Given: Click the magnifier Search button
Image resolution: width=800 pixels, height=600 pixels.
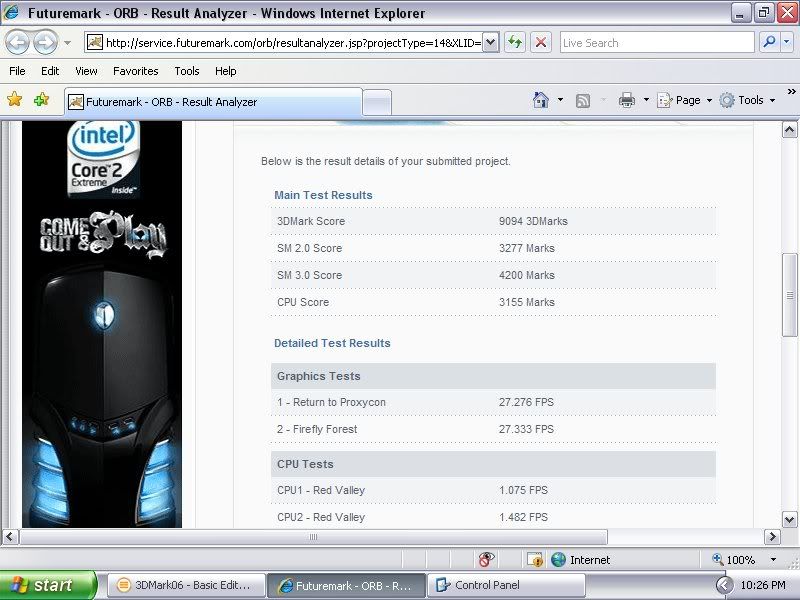Looking at the screenshot, I should pos(769,42).
